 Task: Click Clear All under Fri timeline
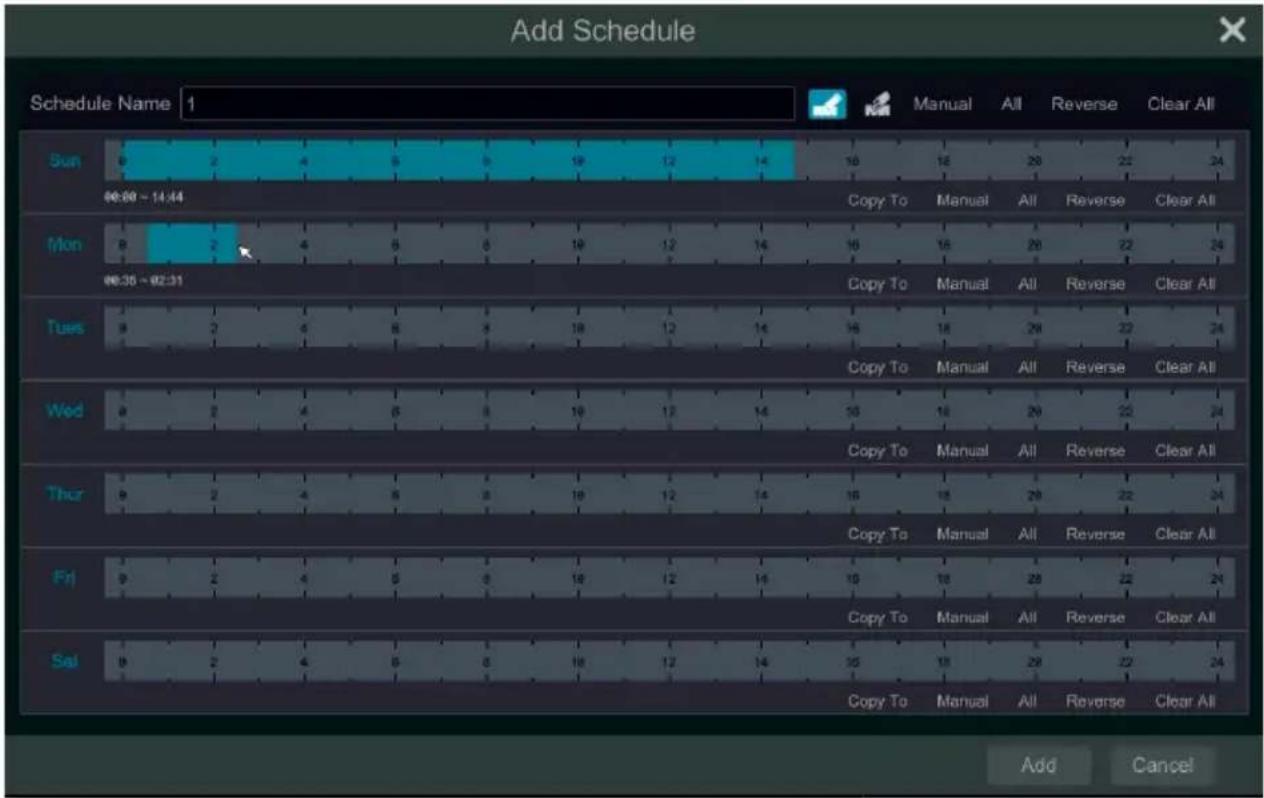pyautogui.click(x=1186, y=618)
